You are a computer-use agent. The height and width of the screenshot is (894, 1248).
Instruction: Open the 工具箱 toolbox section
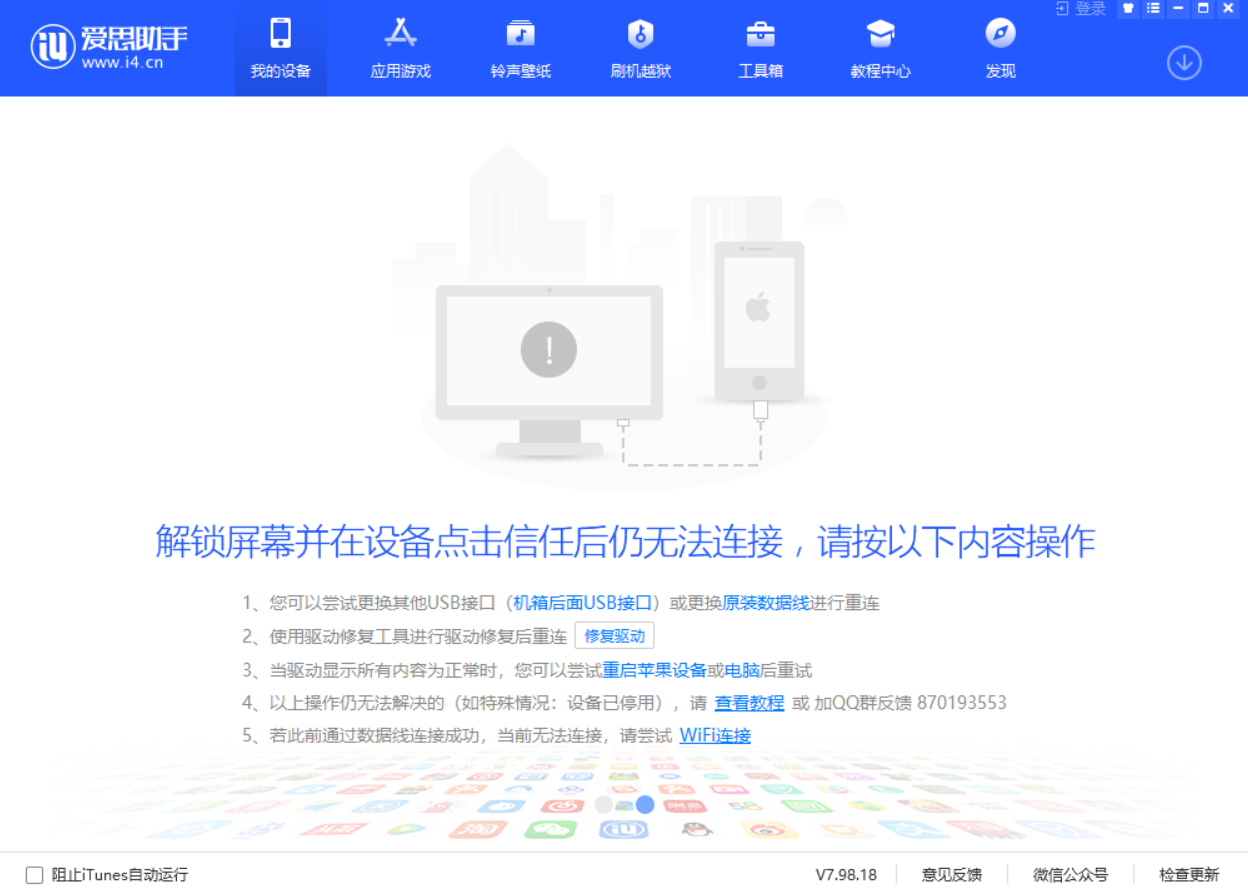pyautogui.click(x=760, y=47)
